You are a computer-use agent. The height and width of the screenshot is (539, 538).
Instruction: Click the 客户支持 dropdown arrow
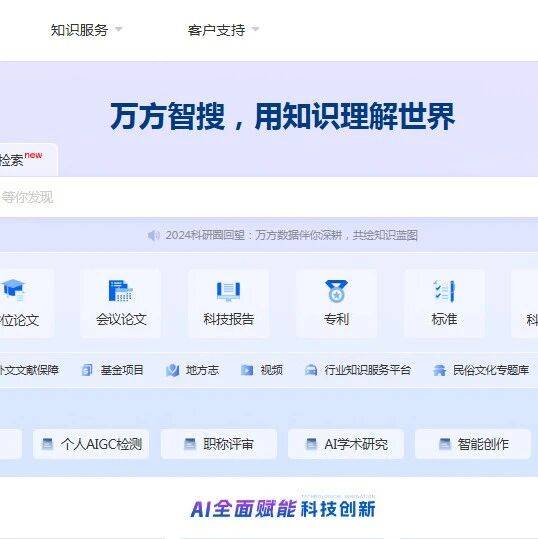[x=255, y=29]
